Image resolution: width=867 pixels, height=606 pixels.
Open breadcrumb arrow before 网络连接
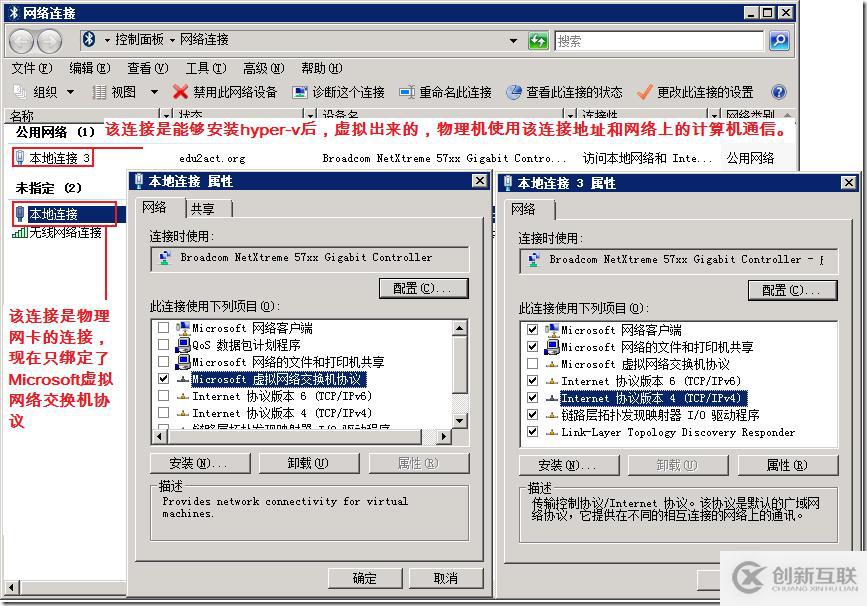172,40
